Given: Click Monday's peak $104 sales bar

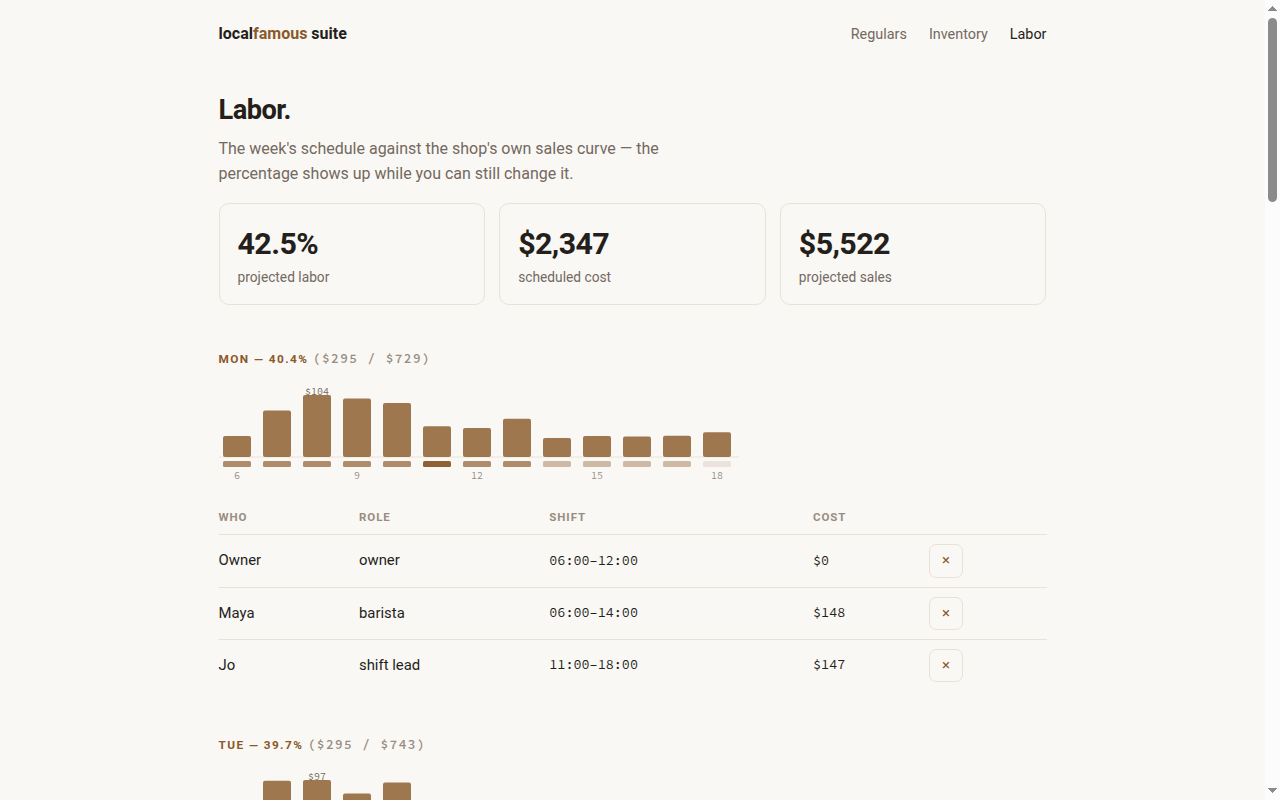Looking at the screenshot, I should coord(317,426).
